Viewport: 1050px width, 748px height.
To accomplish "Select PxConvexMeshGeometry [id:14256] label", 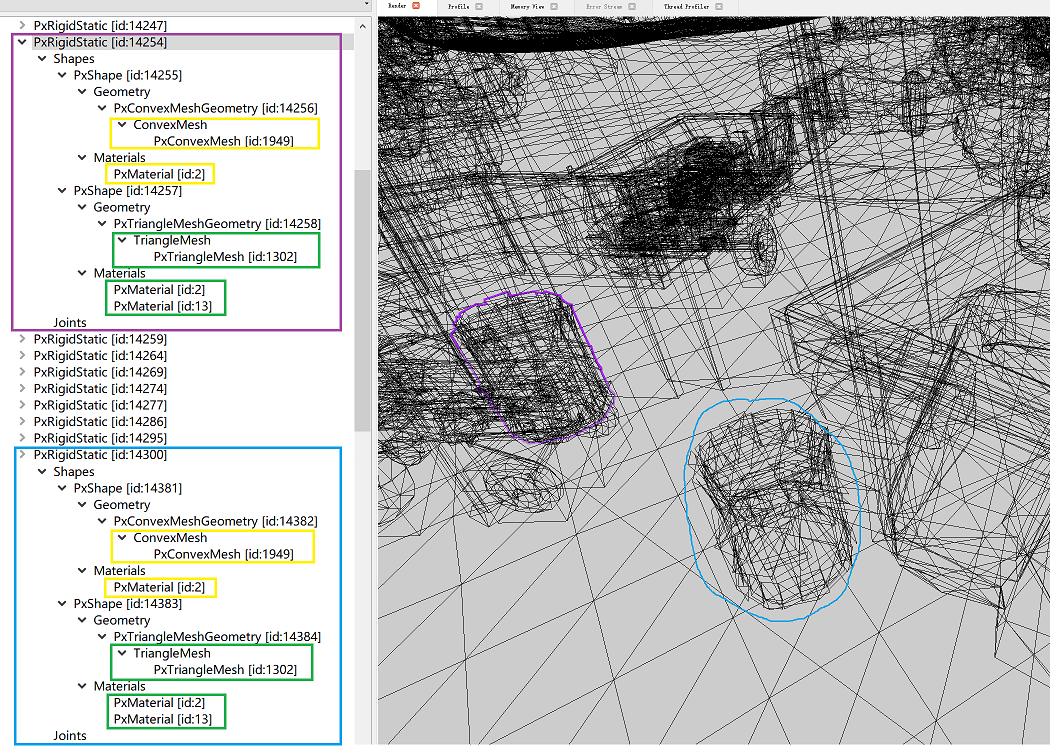I will pos(216,108).
